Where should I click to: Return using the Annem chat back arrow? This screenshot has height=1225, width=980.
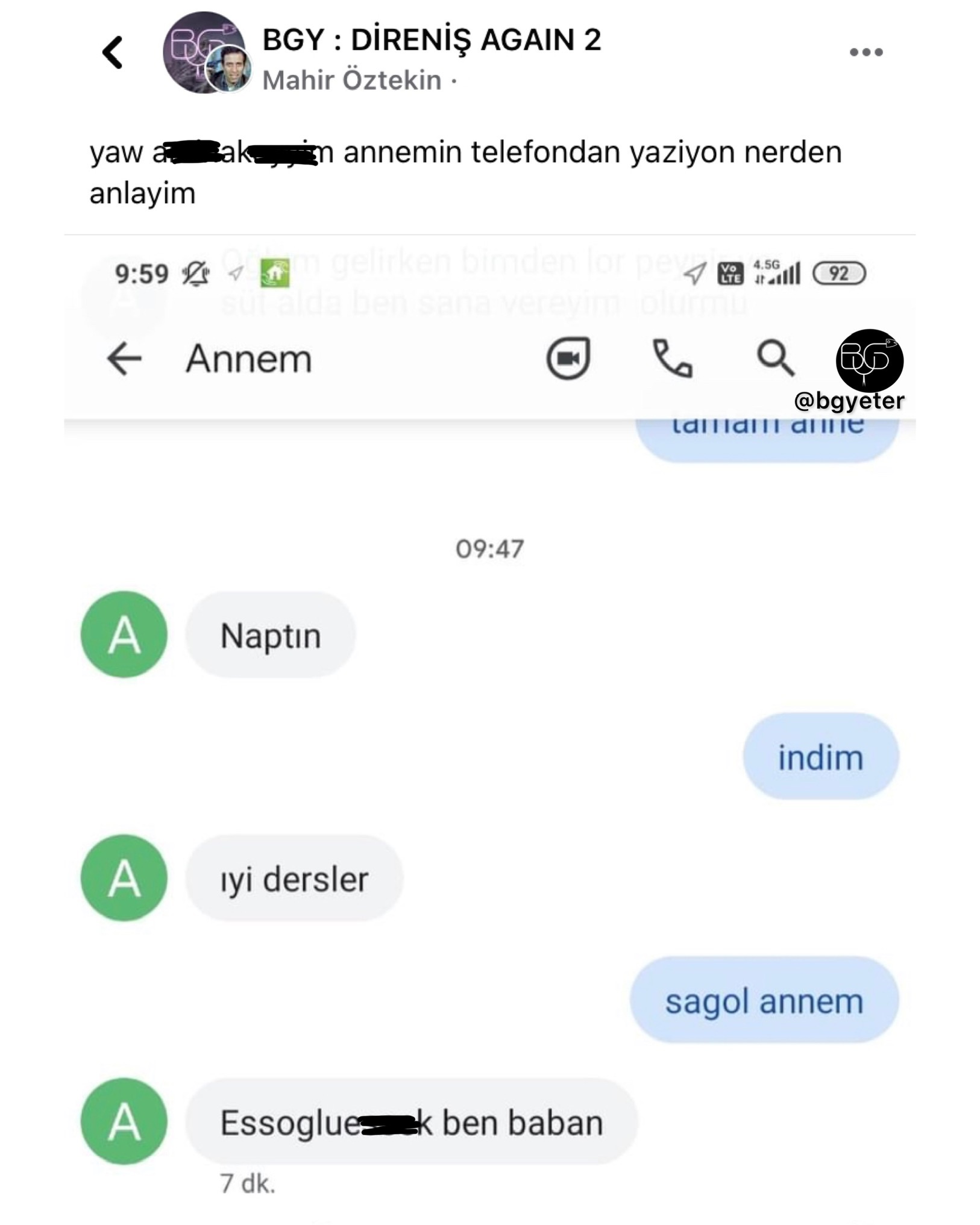click(124, 359)
